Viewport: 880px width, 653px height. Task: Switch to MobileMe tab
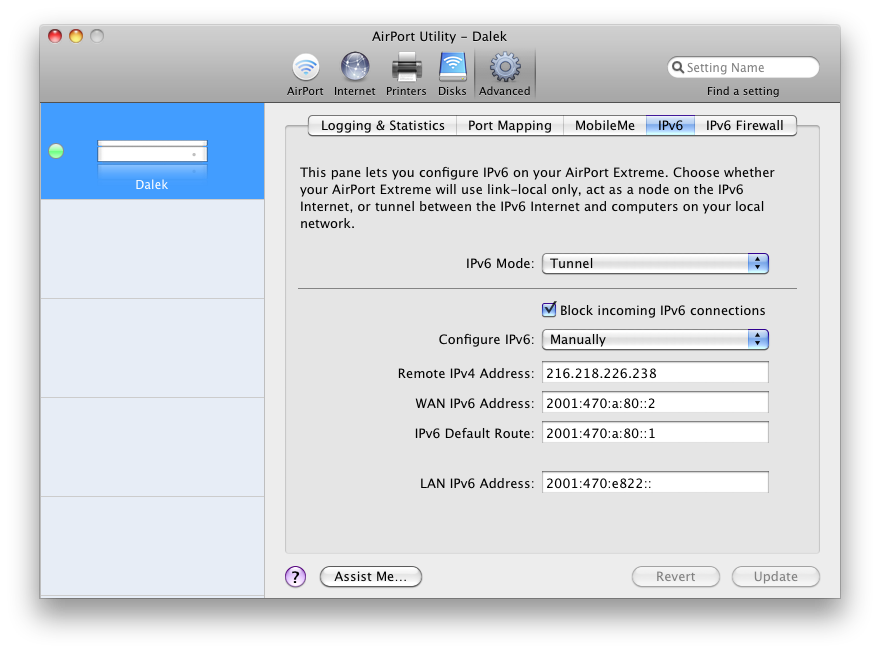(x=604, y=126)
